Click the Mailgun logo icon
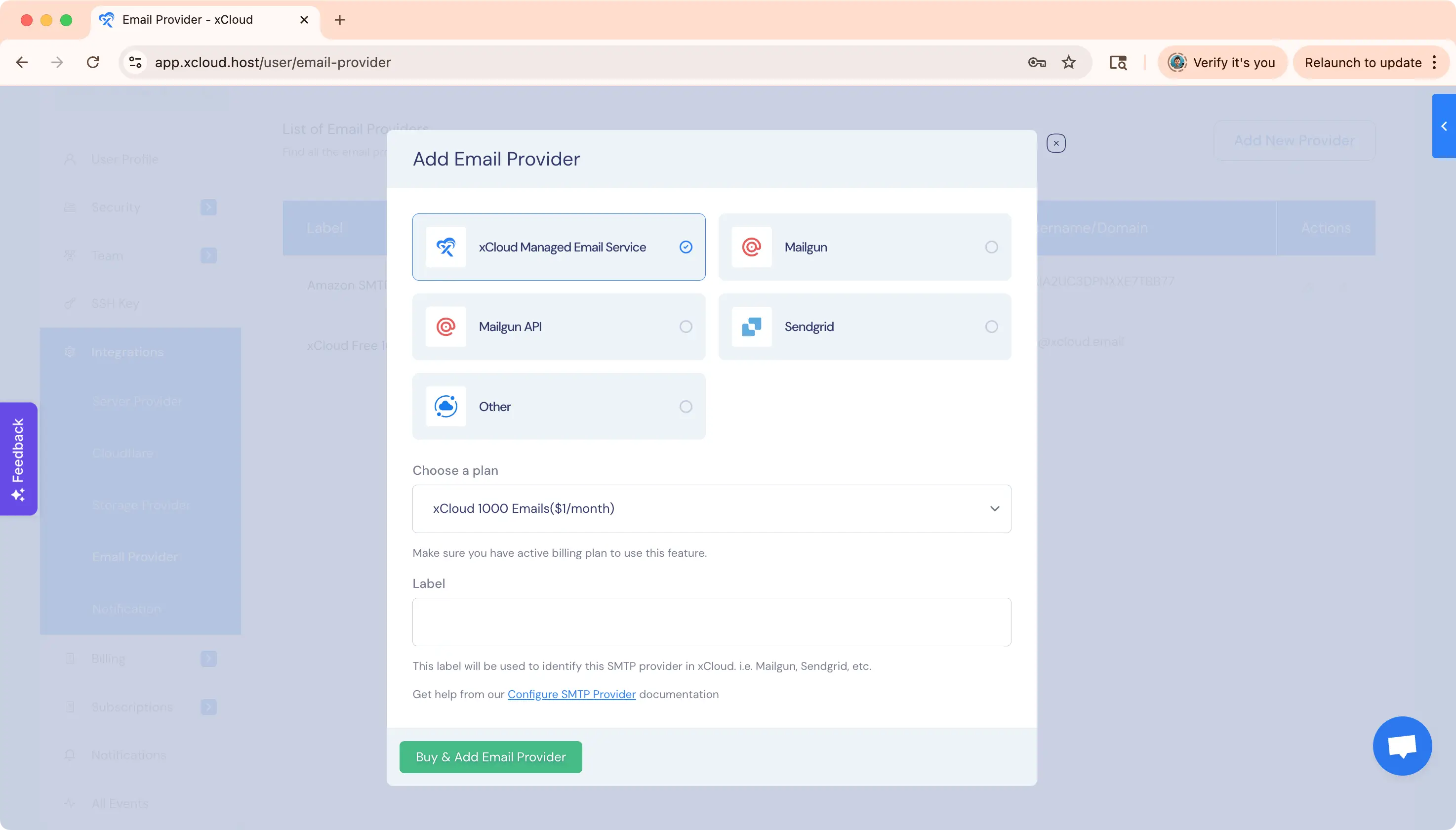This screenshot has height=830, width=1456. click(751, 247)
